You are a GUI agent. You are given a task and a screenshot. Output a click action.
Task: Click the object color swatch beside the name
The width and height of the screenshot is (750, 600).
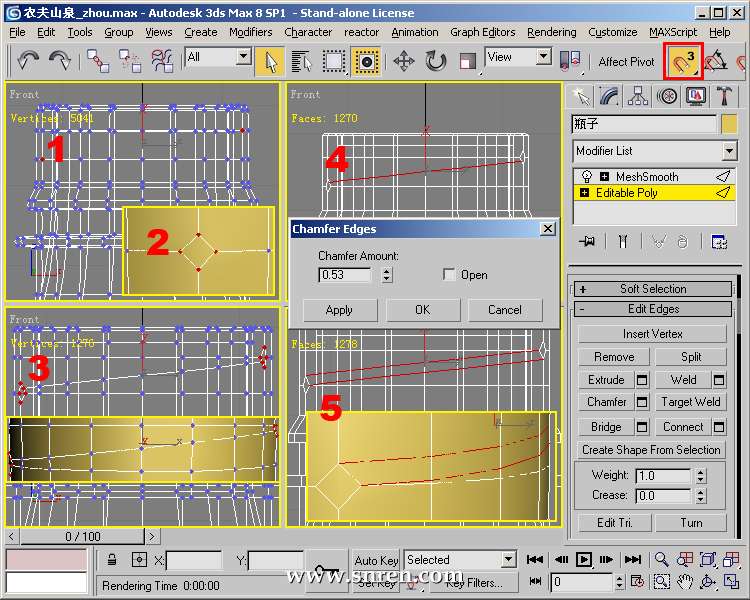click(x=729, y=124)
